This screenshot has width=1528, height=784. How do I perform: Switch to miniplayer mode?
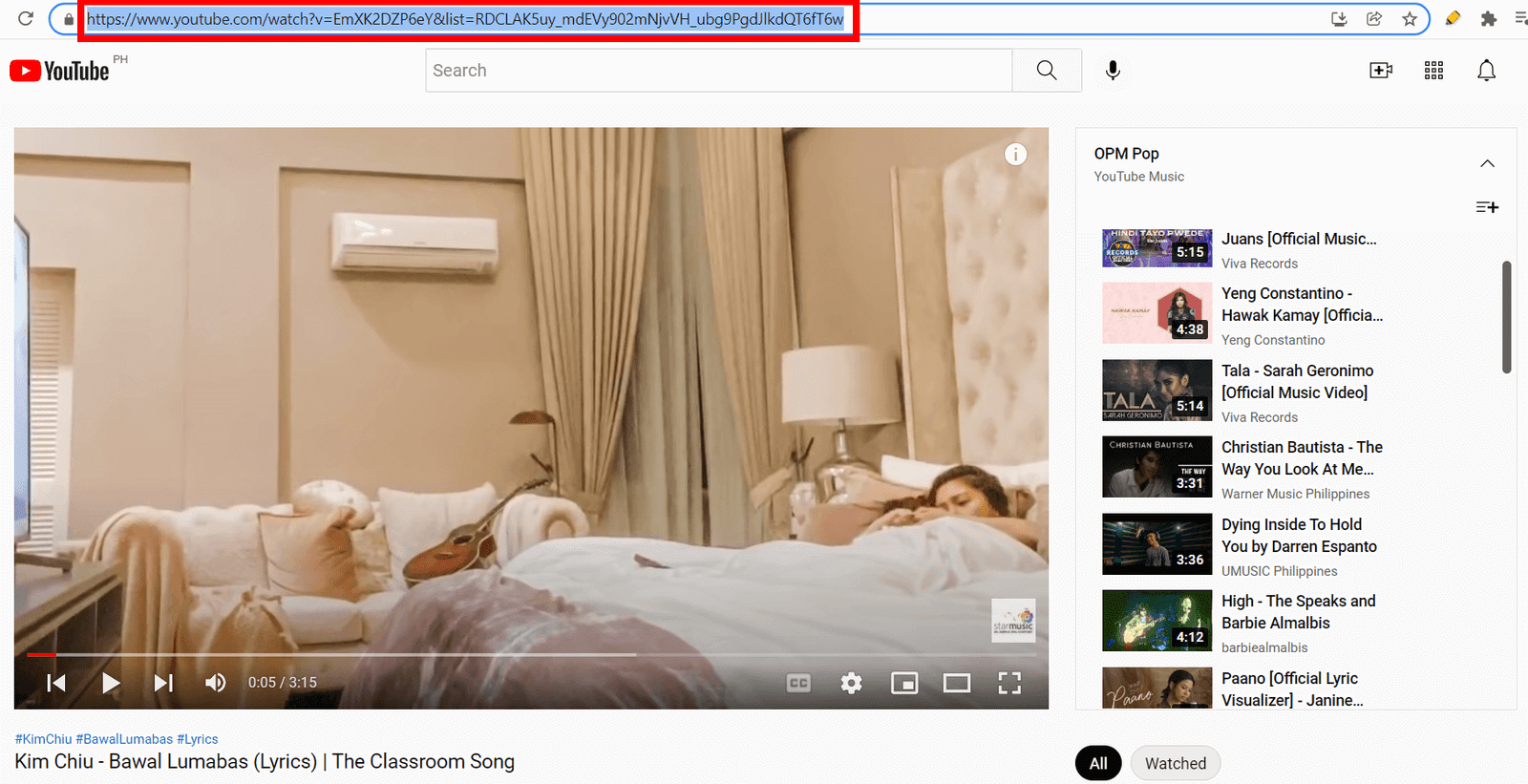tap(904, 683)
